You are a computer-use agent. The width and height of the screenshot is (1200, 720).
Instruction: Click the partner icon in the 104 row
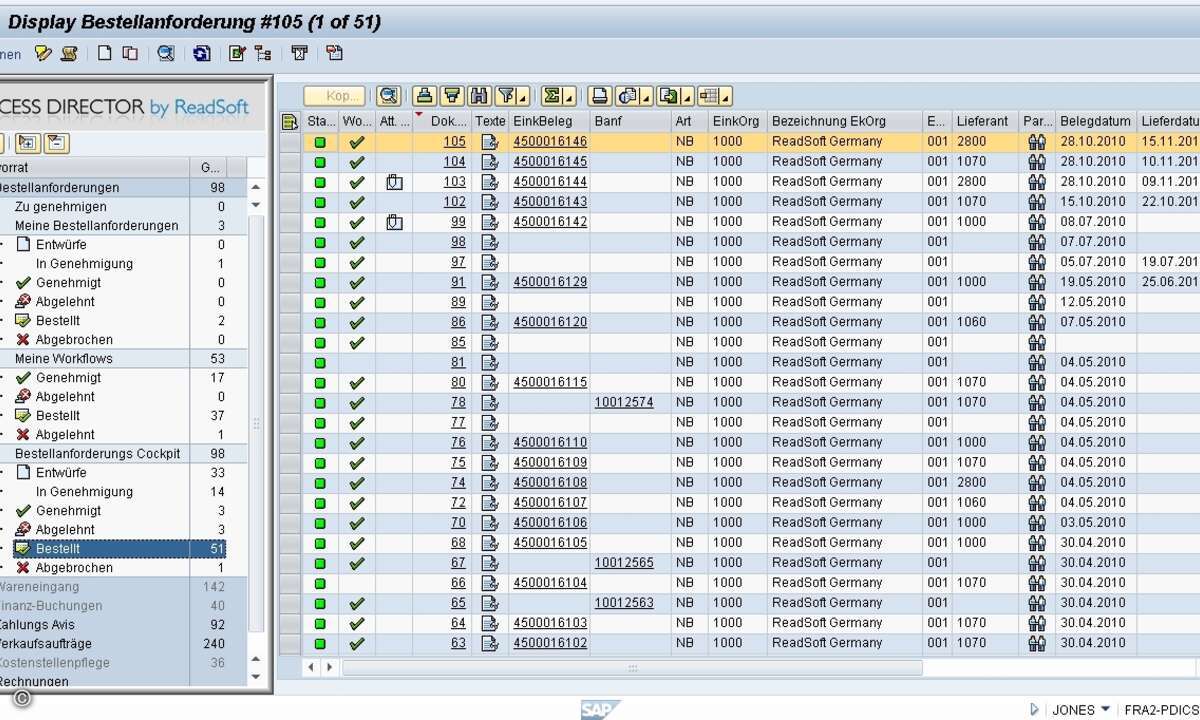point(1036,162)
